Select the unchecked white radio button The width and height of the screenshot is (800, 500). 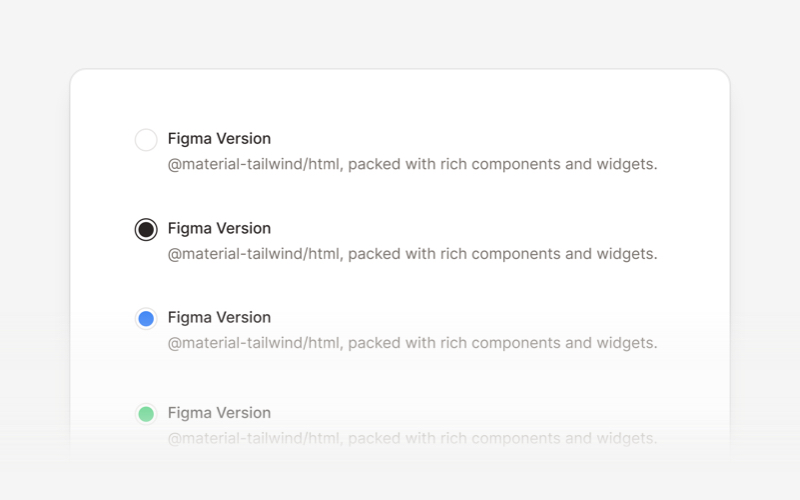click(x=146, y=140)
